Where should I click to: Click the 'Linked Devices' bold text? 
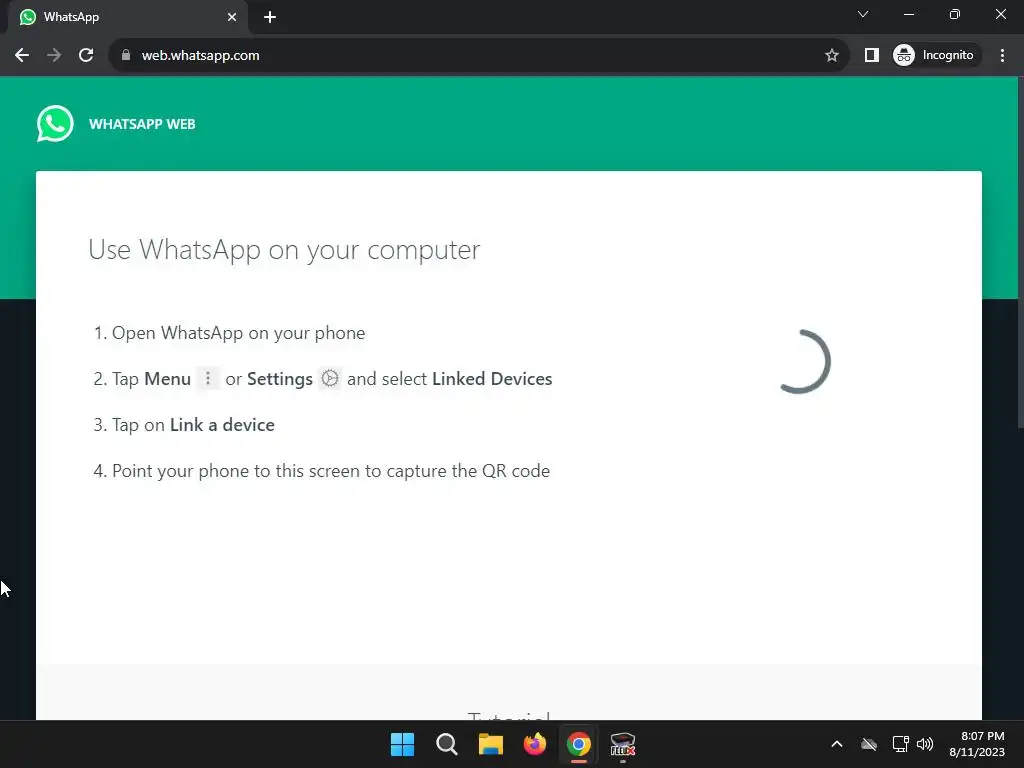pos(492,379)
